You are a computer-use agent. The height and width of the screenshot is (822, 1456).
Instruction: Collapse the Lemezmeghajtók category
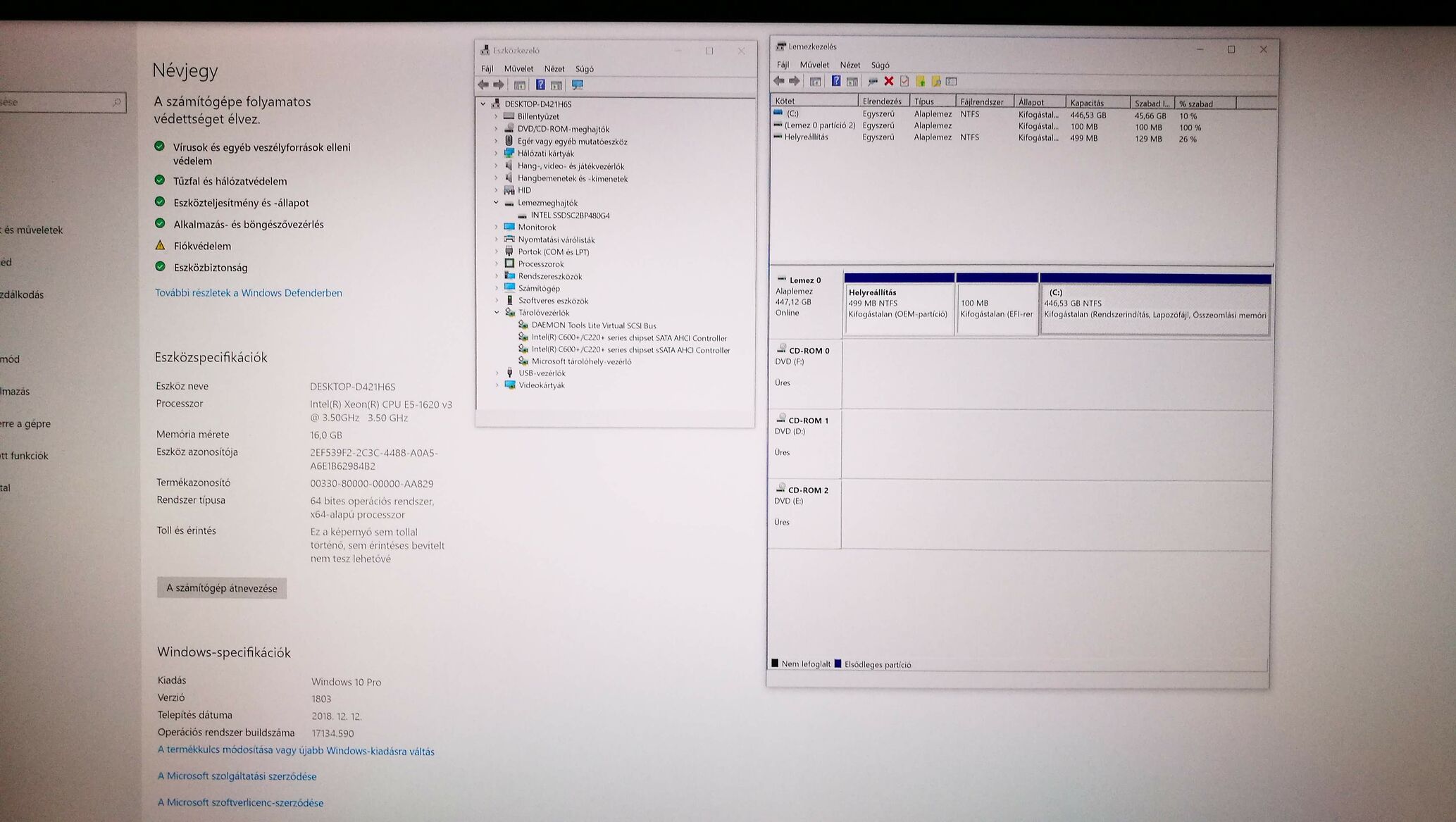(496, 203)
